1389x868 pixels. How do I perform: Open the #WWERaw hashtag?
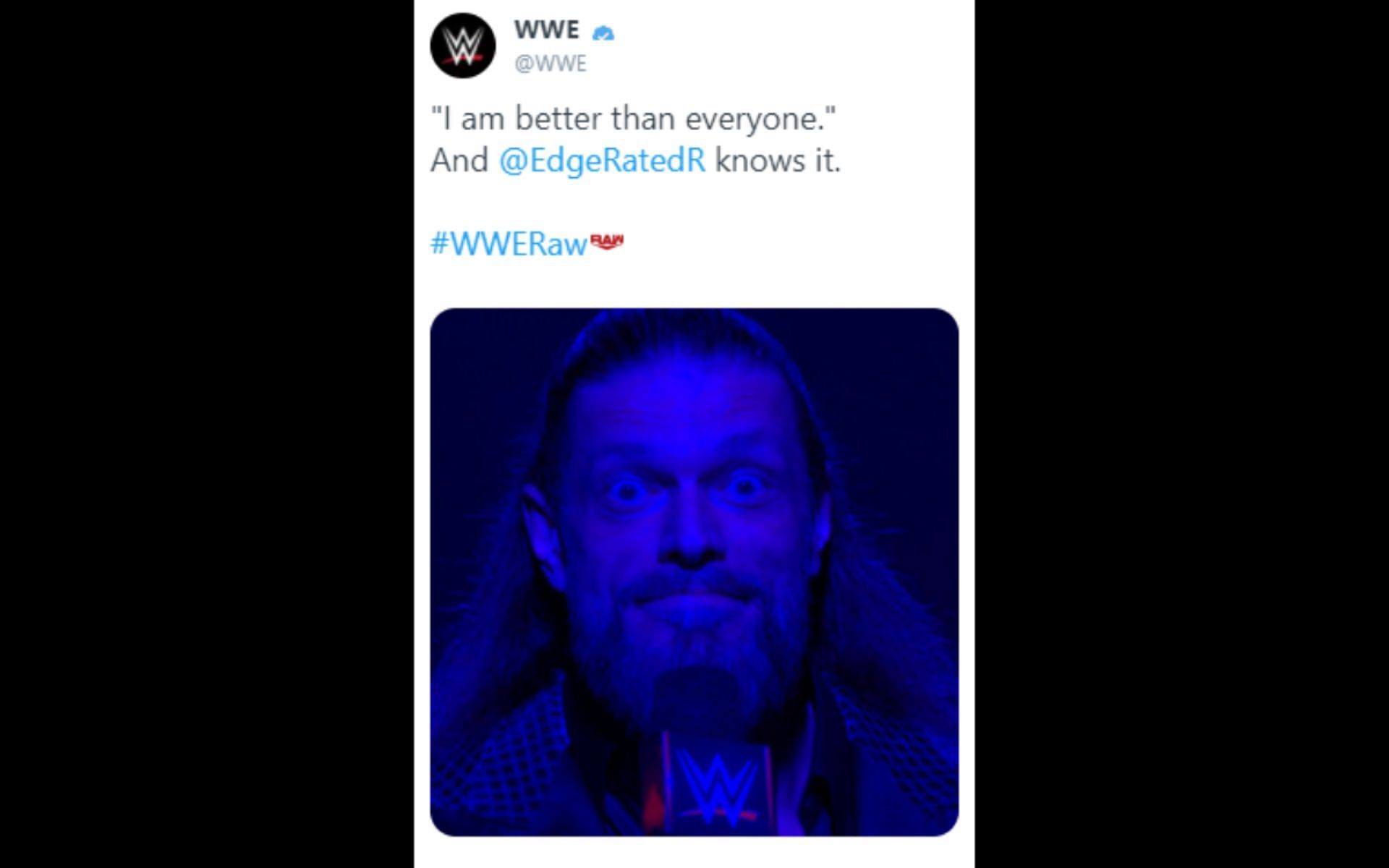coord(508,244)
